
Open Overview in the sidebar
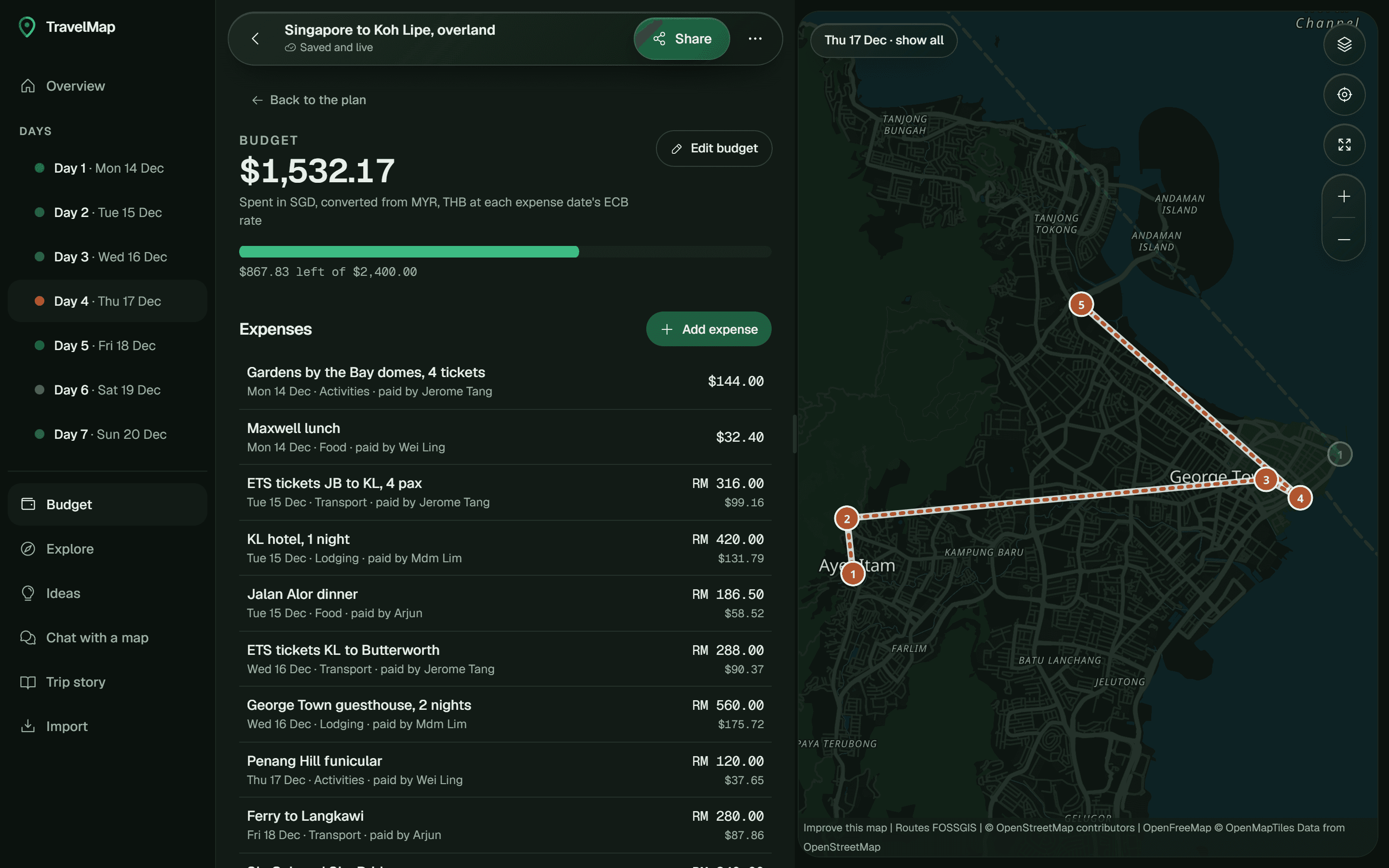(x=108, y=86)
